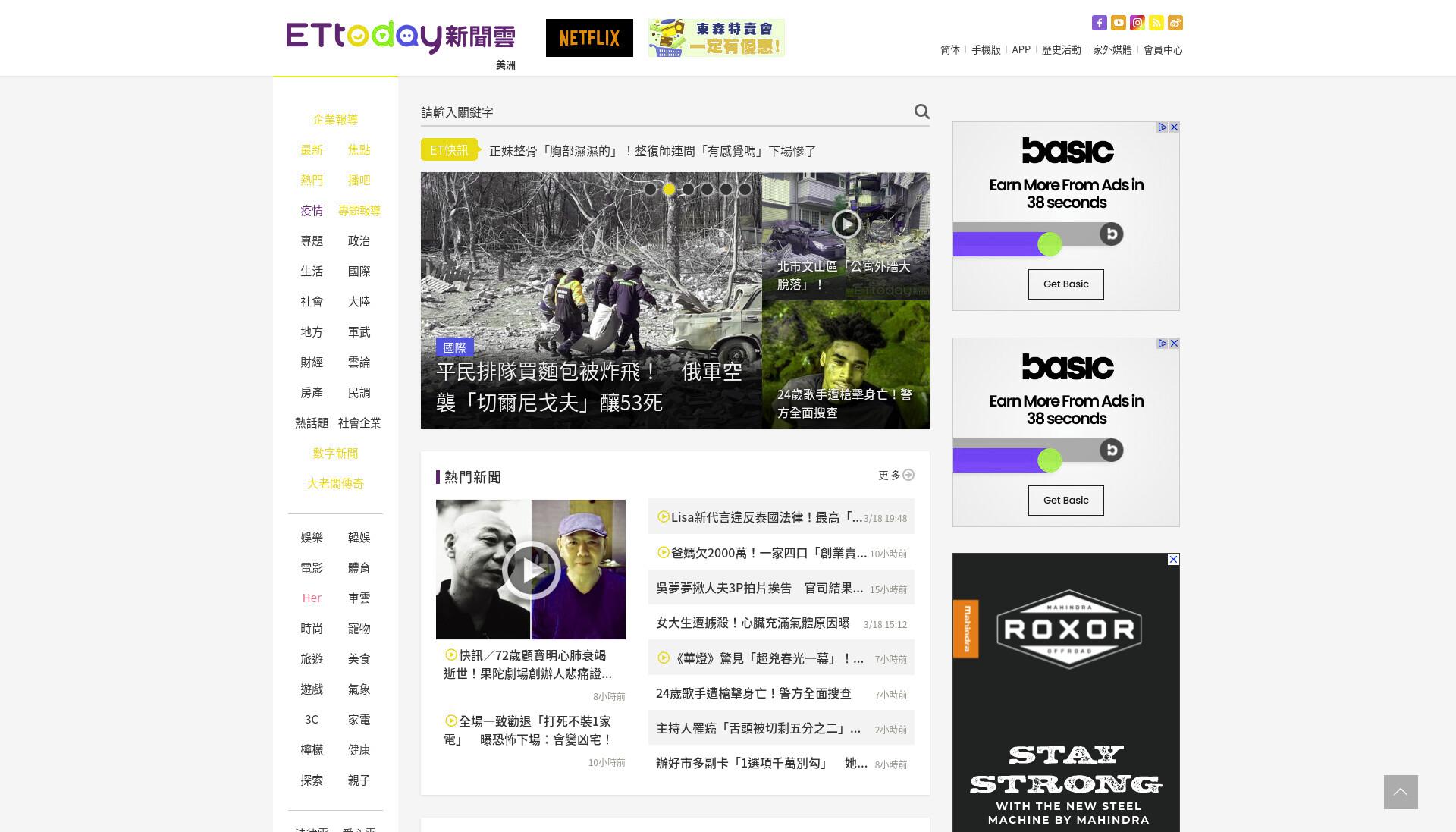Image resolution: width=1456 pixels, height=832 pixels.
Task: Open the RSS feed icon
Action: click(1156, 23)
